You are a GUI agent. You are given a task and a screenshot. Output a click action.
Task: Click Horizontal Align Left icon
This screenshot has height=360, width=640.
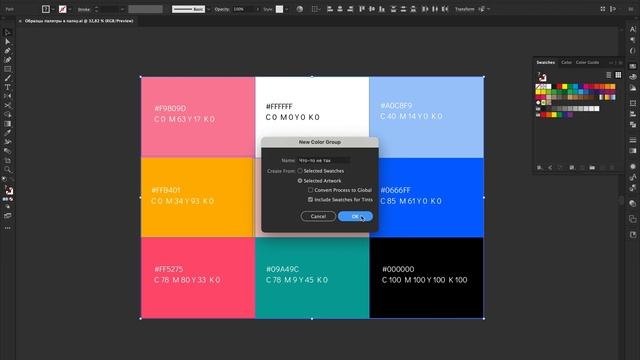[330, 9]
